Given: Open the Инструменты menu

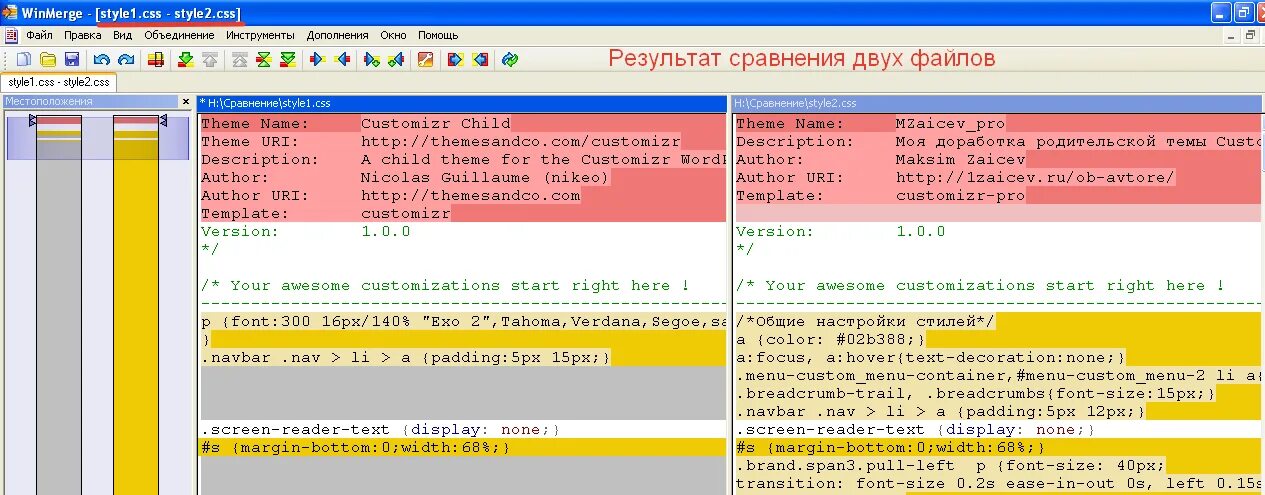Looking at the screenshot, I should click(x=260, y=35).
